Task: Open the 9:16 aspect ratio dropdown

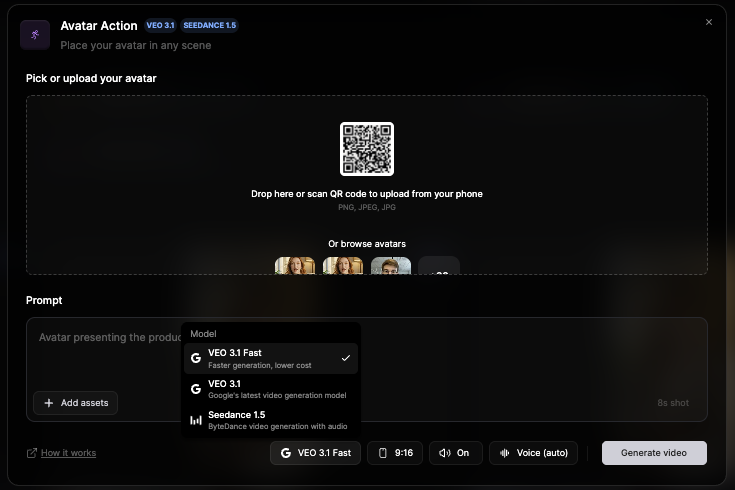Action: pyautogui.click(x=395, y=453)
